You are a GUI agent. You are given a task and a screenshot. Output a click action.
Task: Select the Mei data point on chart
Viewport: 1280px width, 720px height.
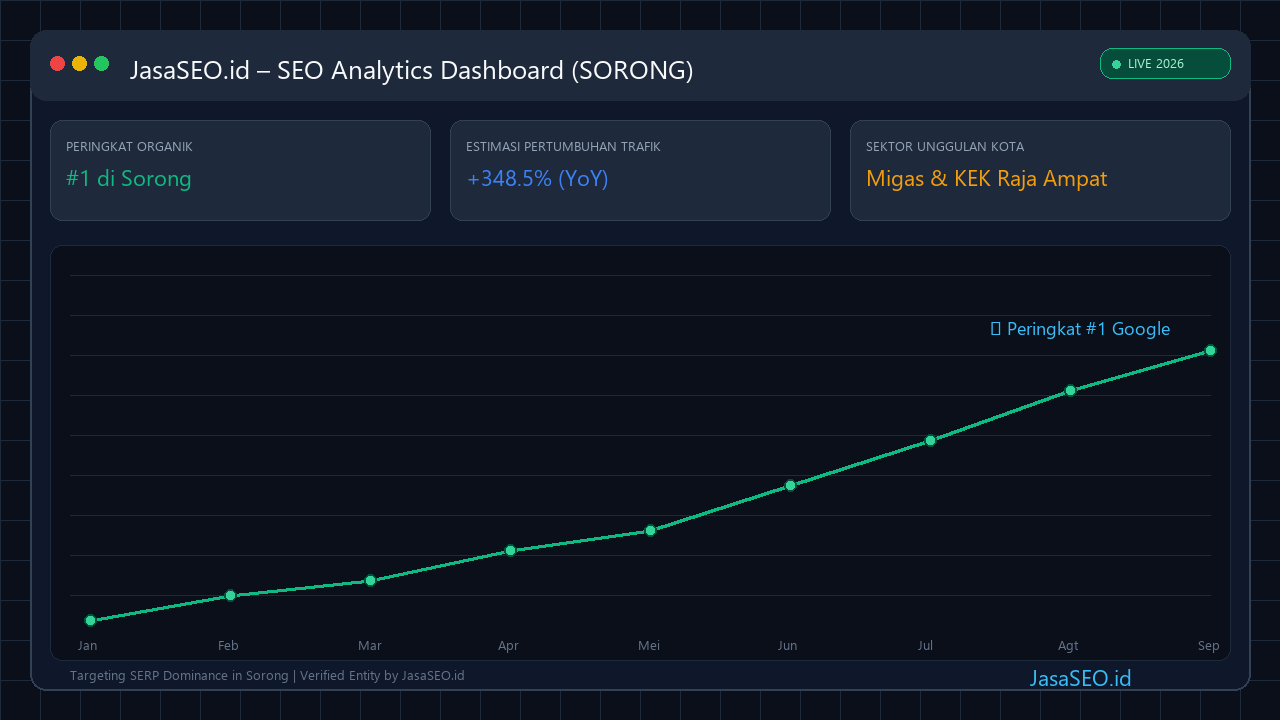tap(650, 530)
